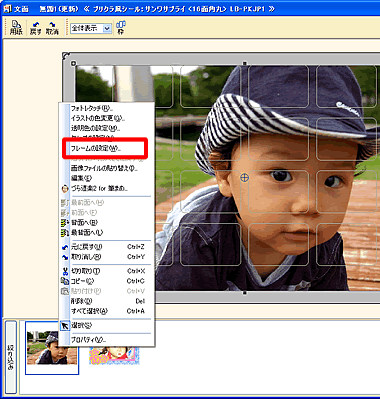Choose 削除 from the context menu
This screenshot has width=380, height=399.
(107, 301)
